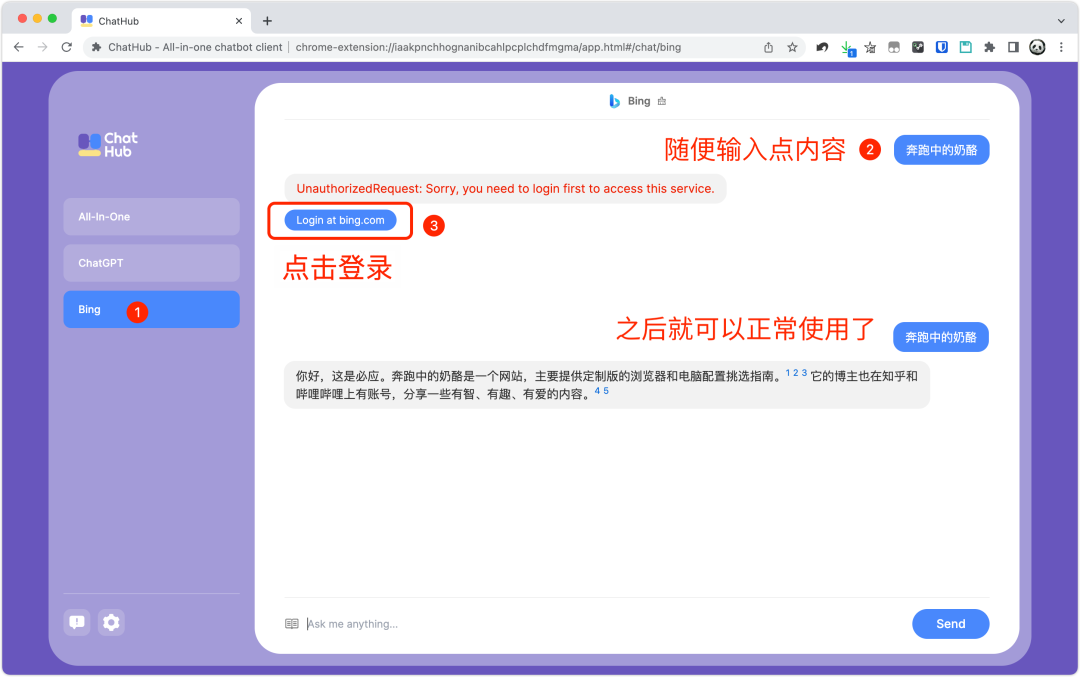This screenshot has width=1080, height=677.
Task: Open the panda profile avatar
Action: [x=1037, y=48]
